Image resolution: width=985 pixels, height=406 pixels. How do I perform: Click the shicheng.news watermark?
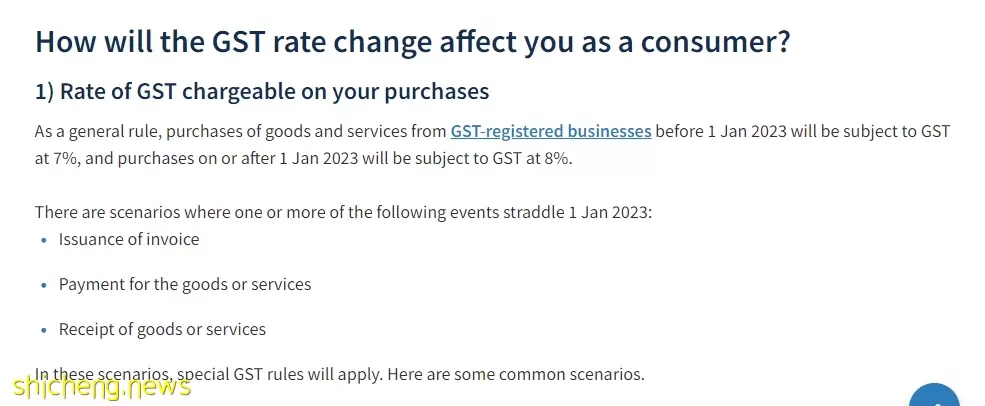point(102,387)
